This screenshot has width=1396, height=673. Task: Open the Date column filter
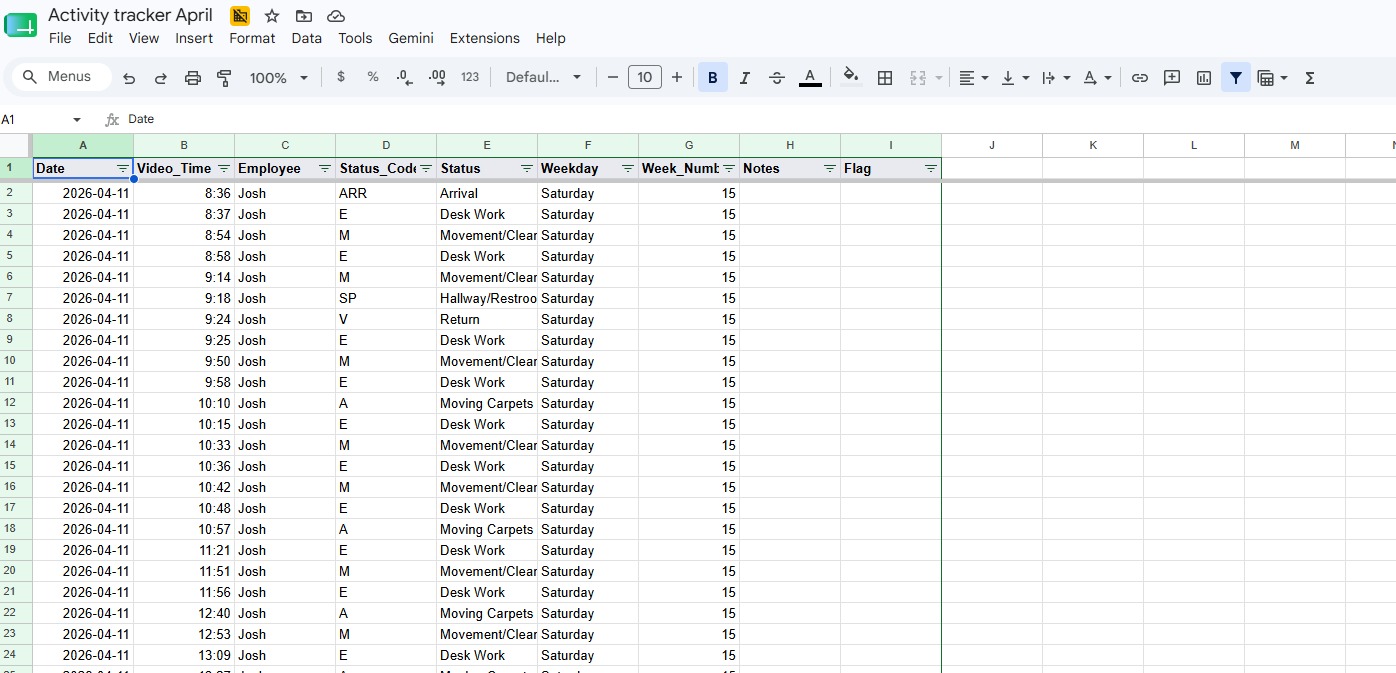123,169
